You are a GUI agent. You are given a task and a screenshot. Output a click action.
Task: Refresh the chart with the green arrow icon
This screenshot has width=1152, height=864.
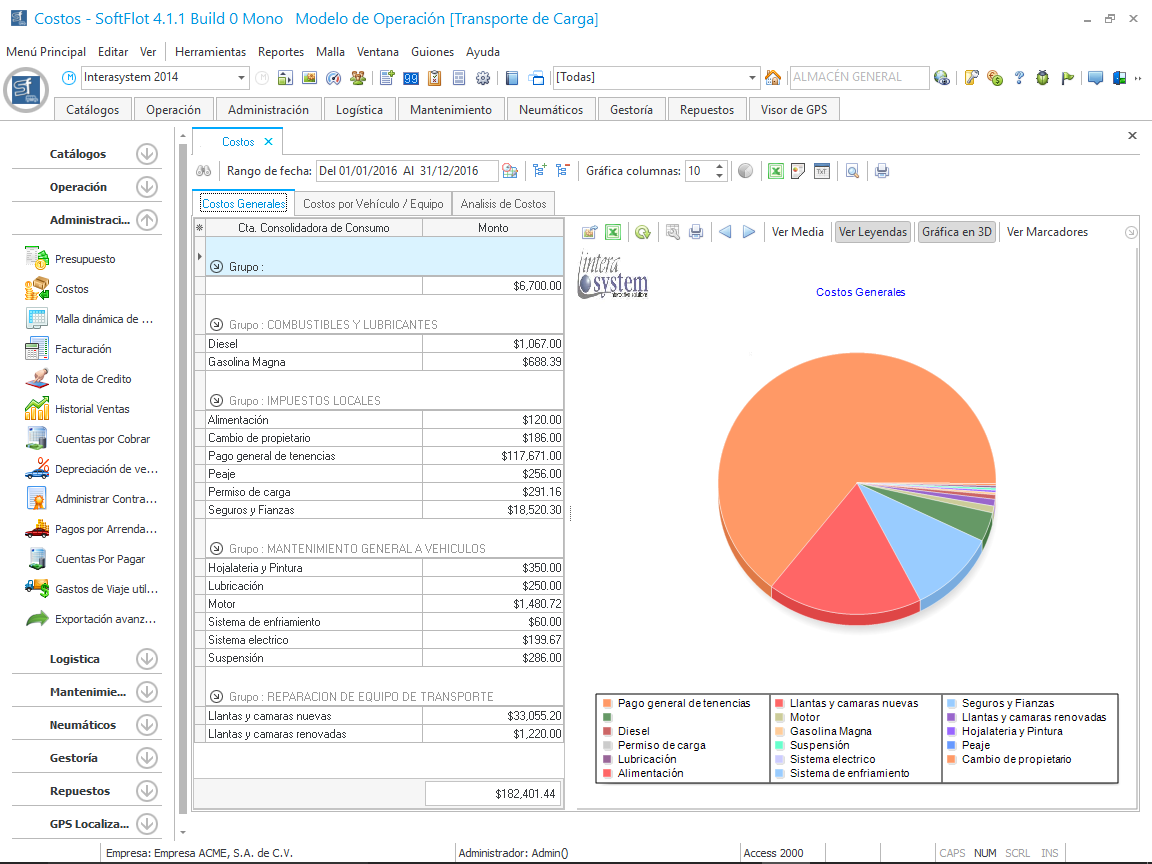point(642,232)
